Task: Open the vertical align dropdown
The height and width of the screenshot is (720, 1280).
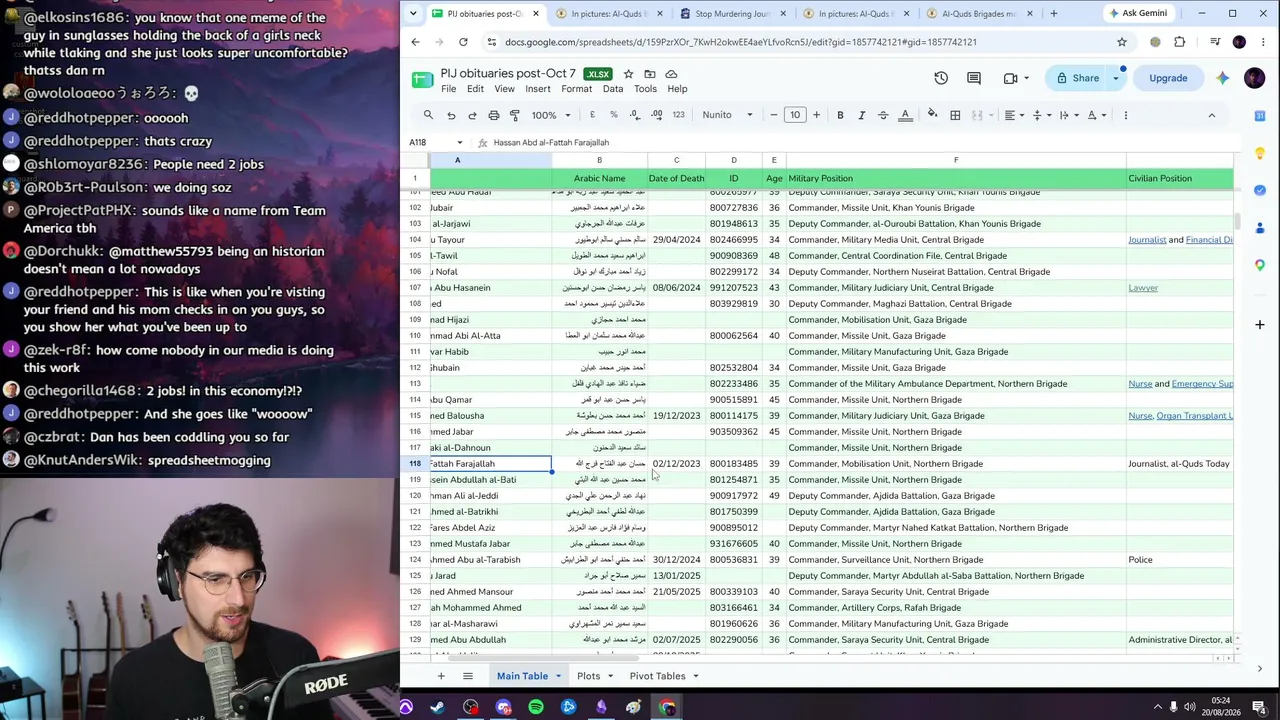Action: [x=1041, y=115]
